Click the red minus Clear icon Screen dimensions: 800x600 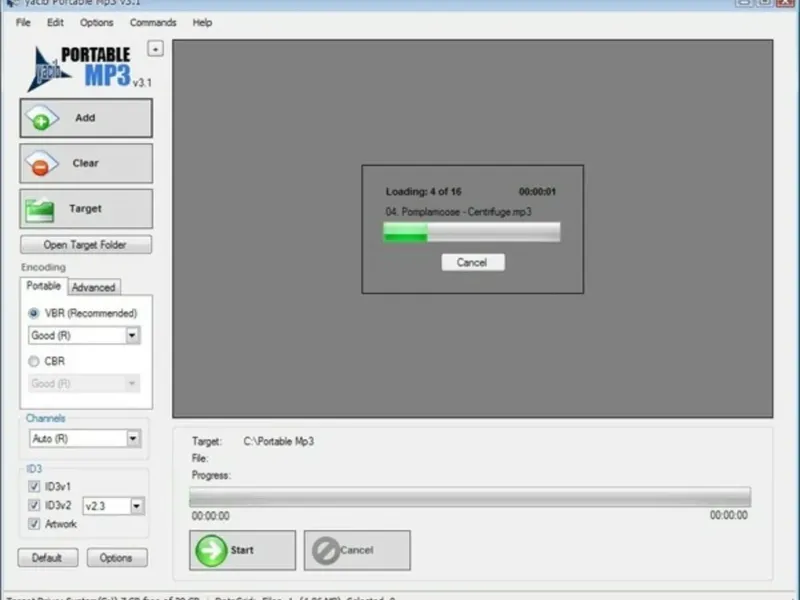[x=42, y=163]
